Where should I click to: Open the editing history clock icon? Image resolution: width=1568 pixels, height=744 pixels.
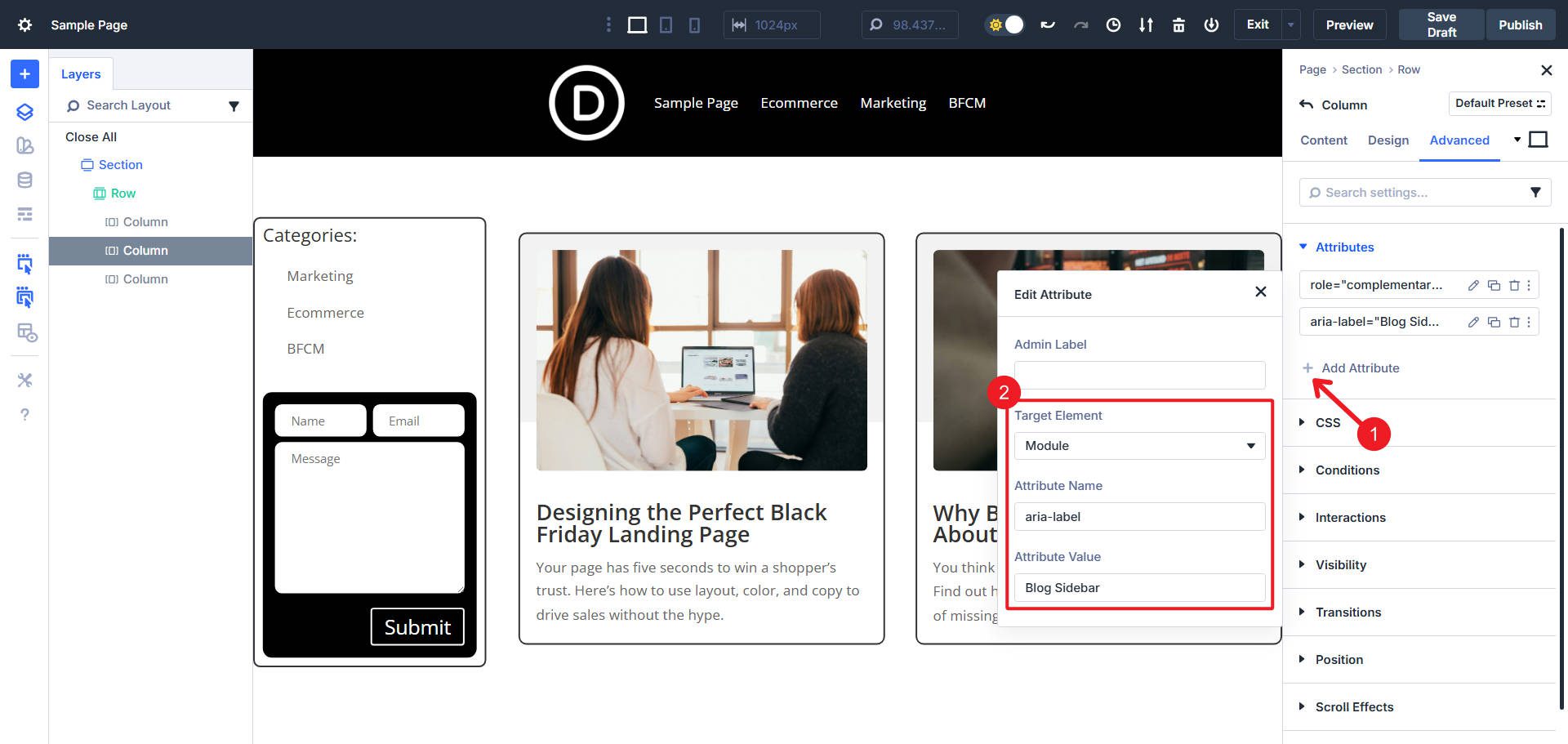pyautogui.click(x=1112, y=25)
